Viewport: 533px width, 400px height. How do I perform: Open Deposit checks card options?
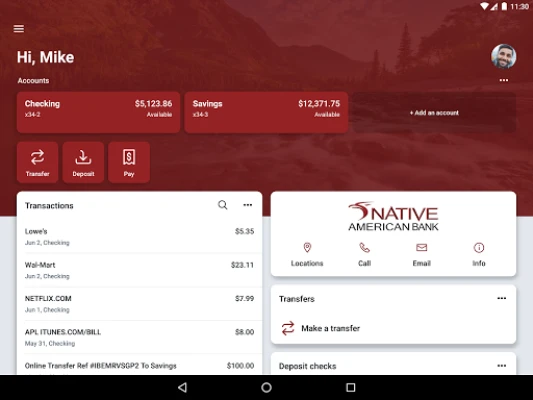click(502, 366)
